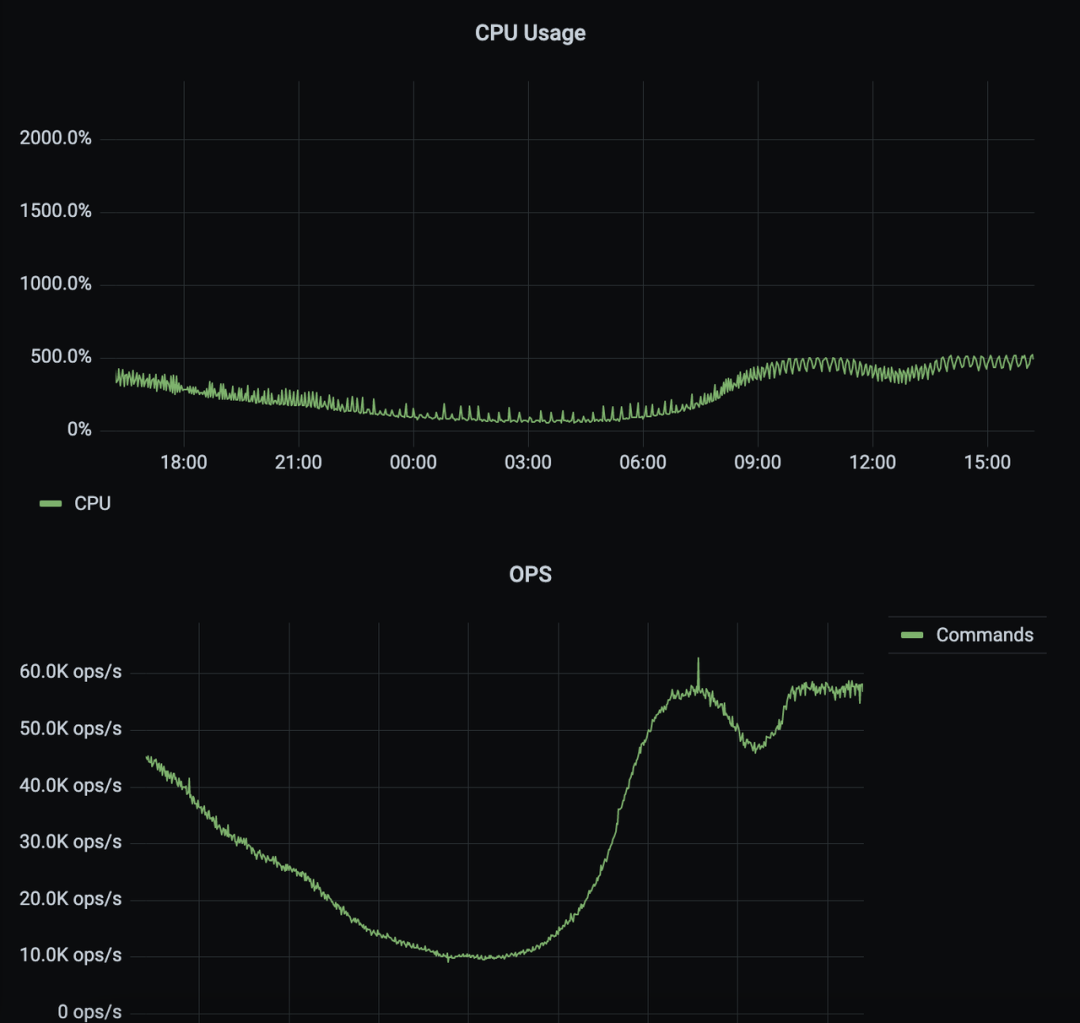
Task: Click the 1500.0% axis label
Action: pos(56,211)
